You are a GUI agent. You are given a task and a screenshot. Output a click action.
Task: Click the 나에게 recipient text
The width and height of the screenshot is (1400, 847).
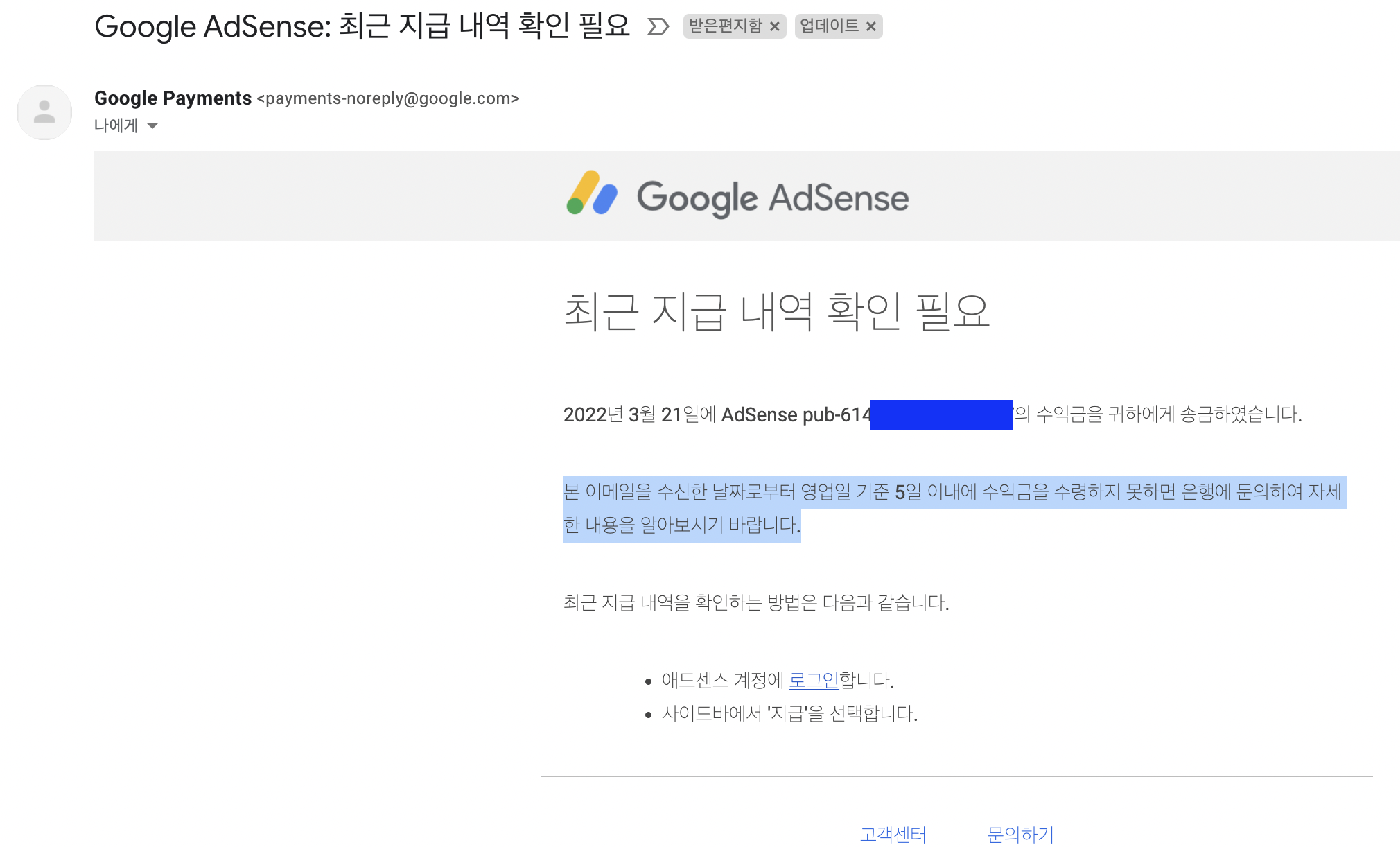click(x=116, y=126)
